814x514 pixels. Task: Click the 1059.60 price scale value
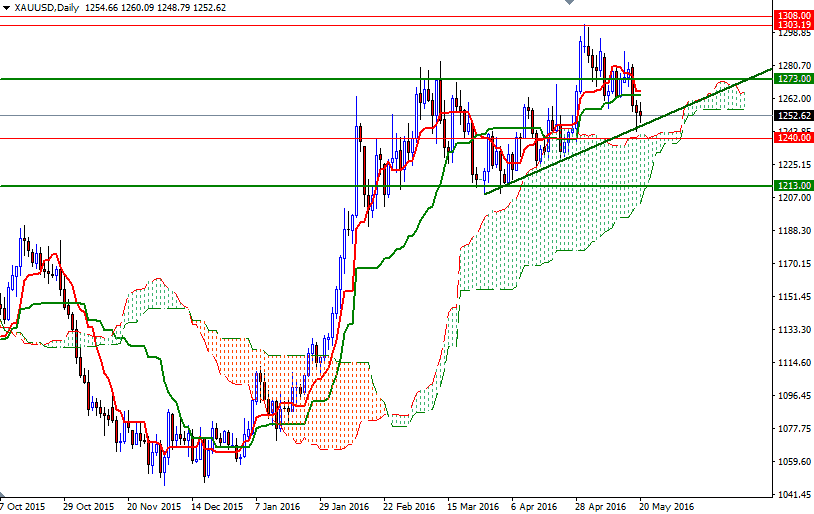coord(794,462)
